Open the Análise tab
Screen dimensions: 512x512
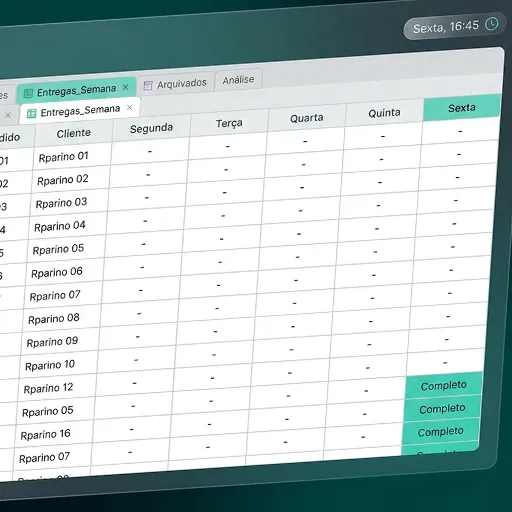pyautogui.click(x=238, y=80)
